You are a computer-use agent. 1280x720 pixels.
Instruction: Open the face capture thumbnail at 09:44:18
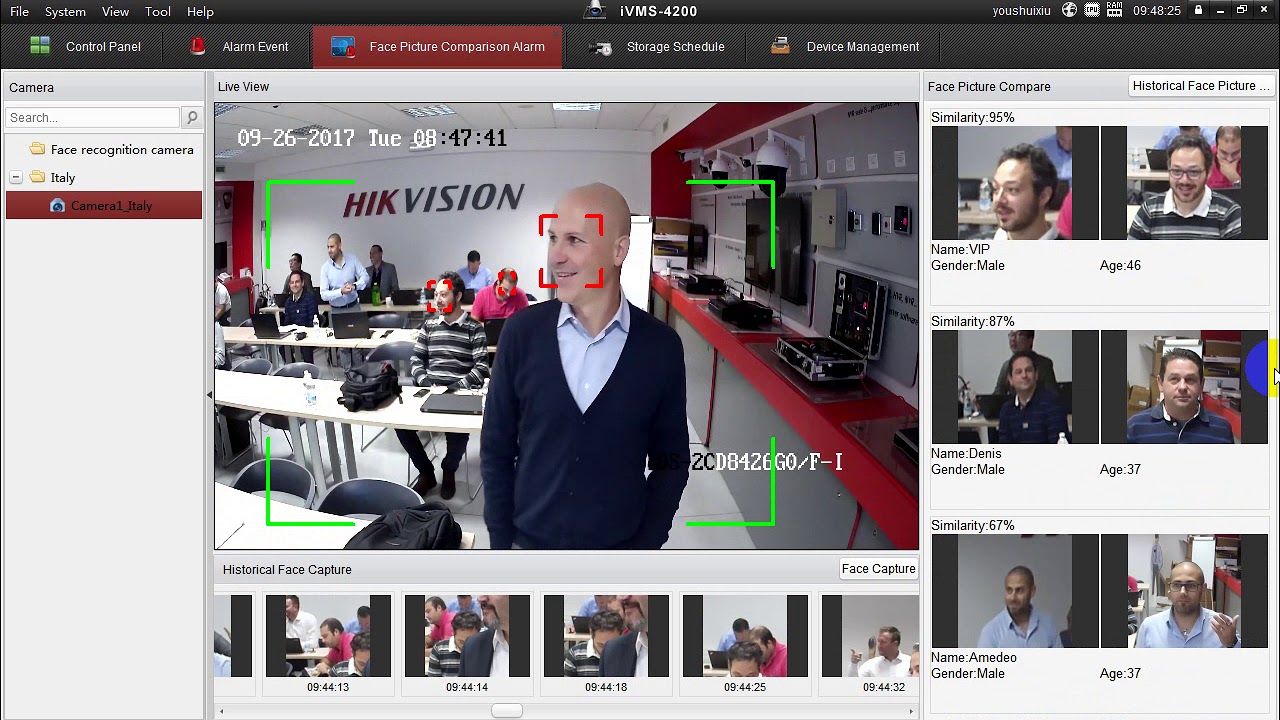coord(606,636)
